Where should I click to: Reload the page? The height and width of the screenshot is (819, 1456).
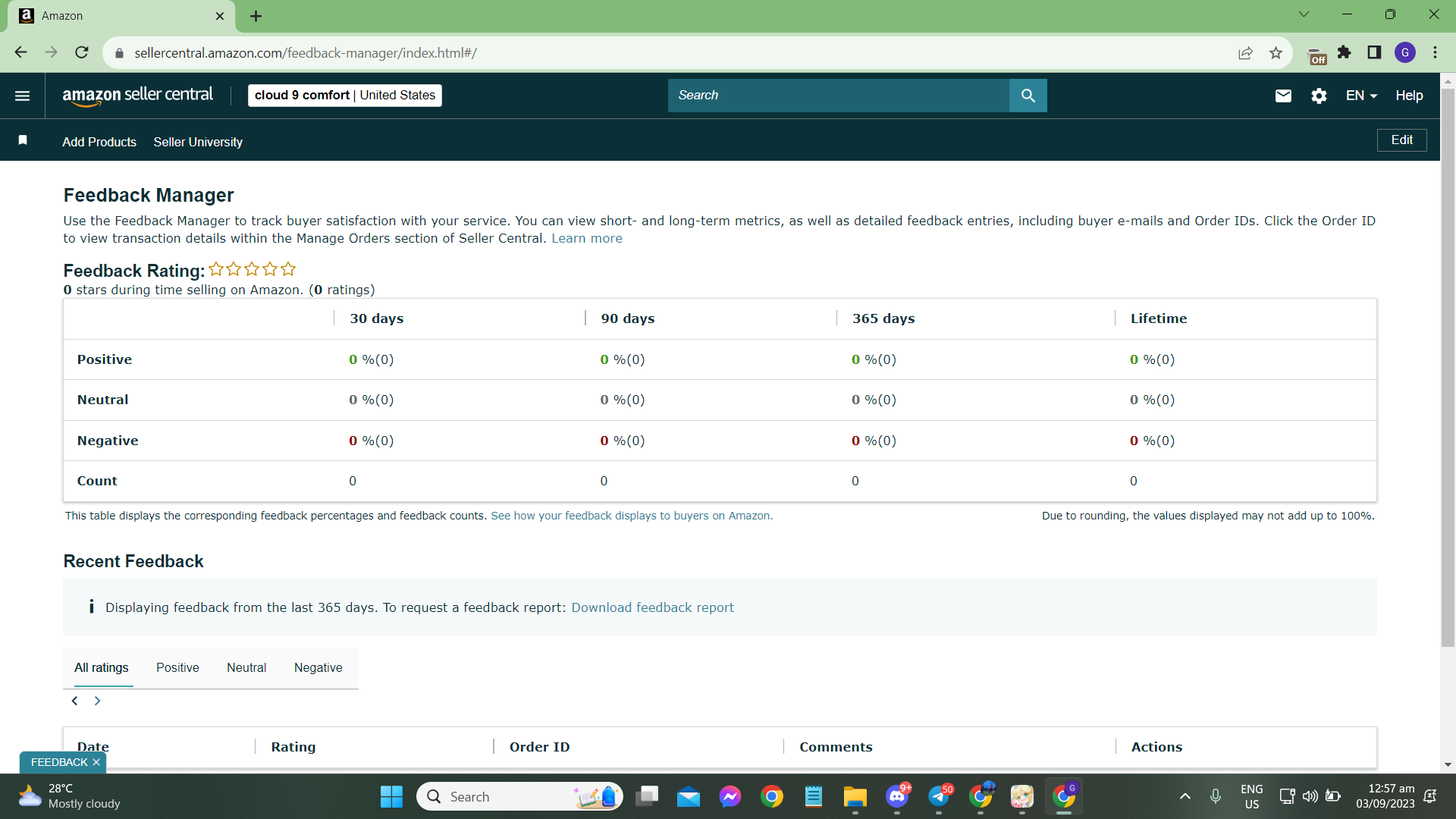[x=82, y=52]
